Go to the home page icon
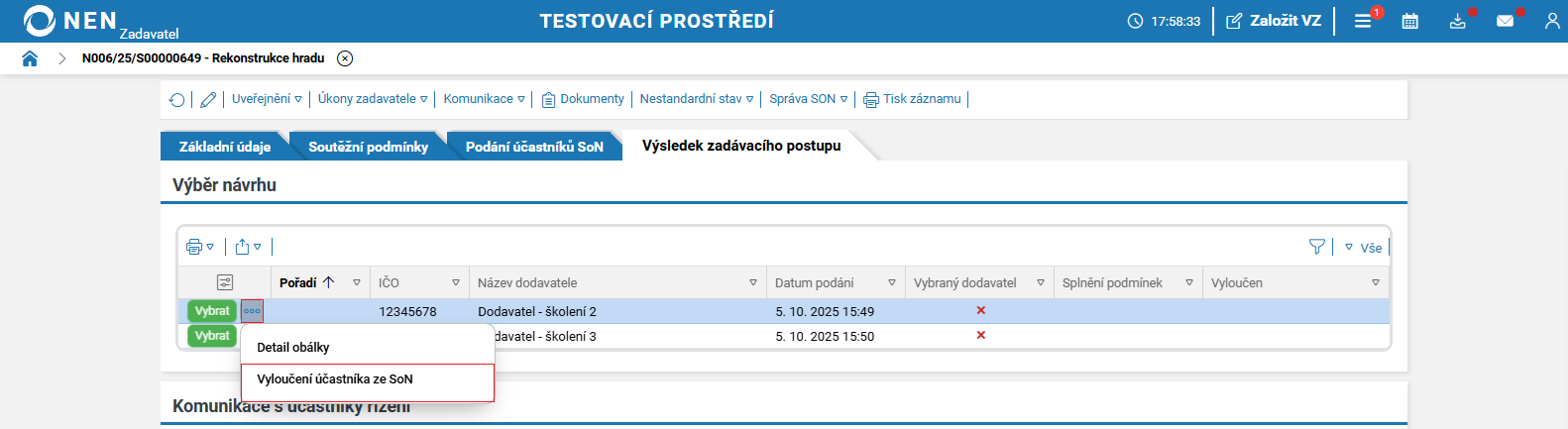1568x429 pixels. coord(30,58)
